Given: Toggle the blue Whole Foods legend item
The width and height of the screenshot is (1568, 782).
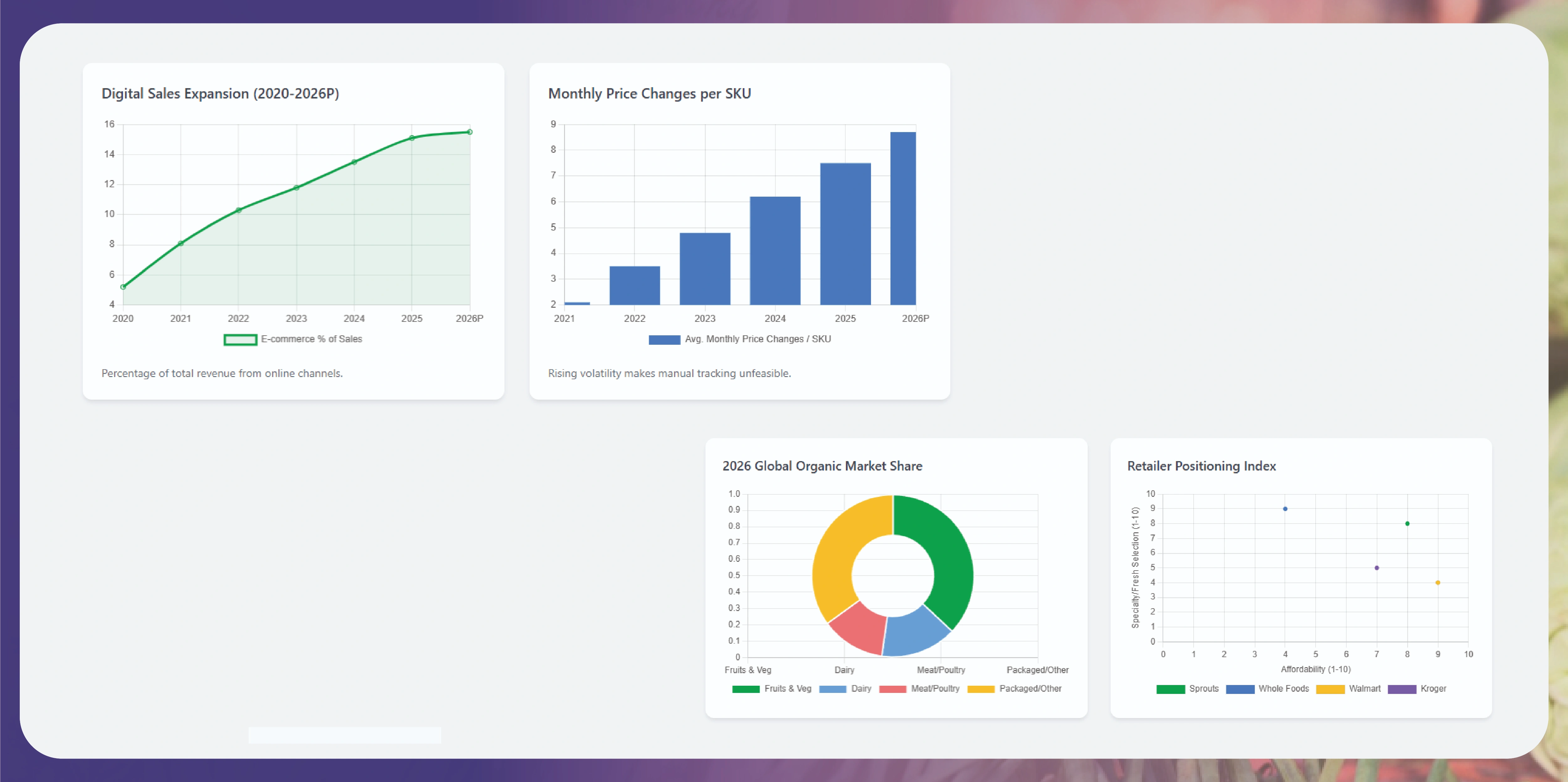Looking at the screenshot, I should point(1240,689).
